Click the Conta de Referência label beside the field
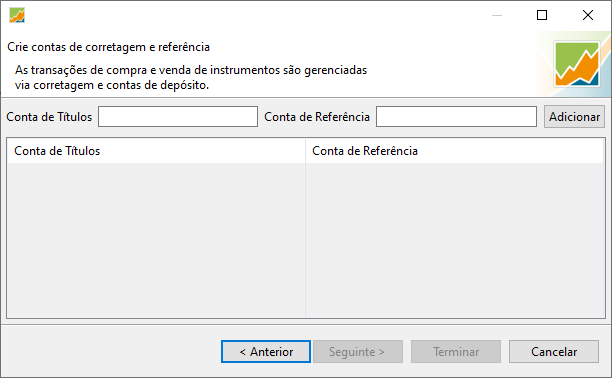 (317, 117)
